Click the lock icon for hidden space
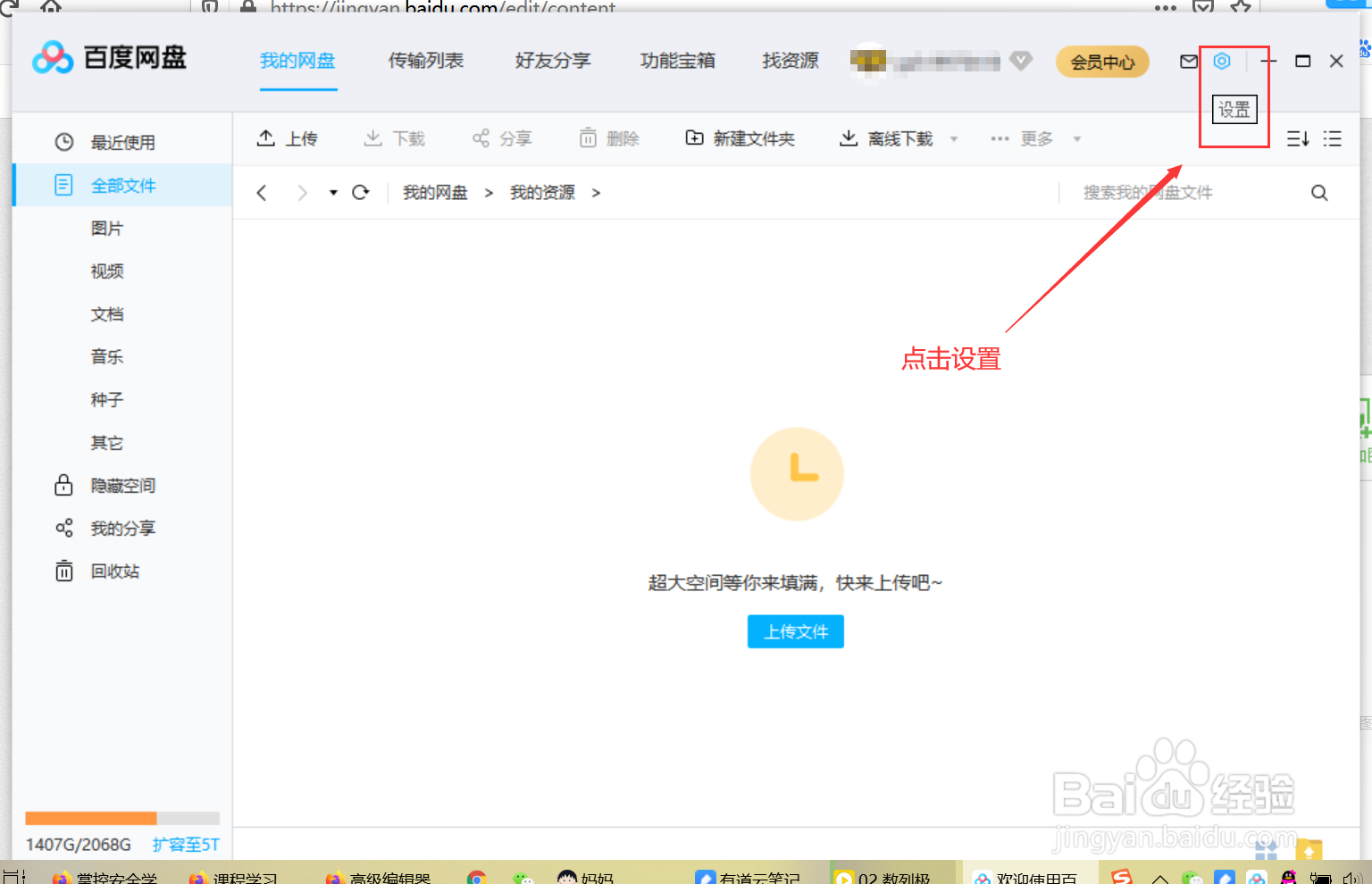Viewport: 1372px width, 884px height. pyautogui.click(x=63, y=485)
